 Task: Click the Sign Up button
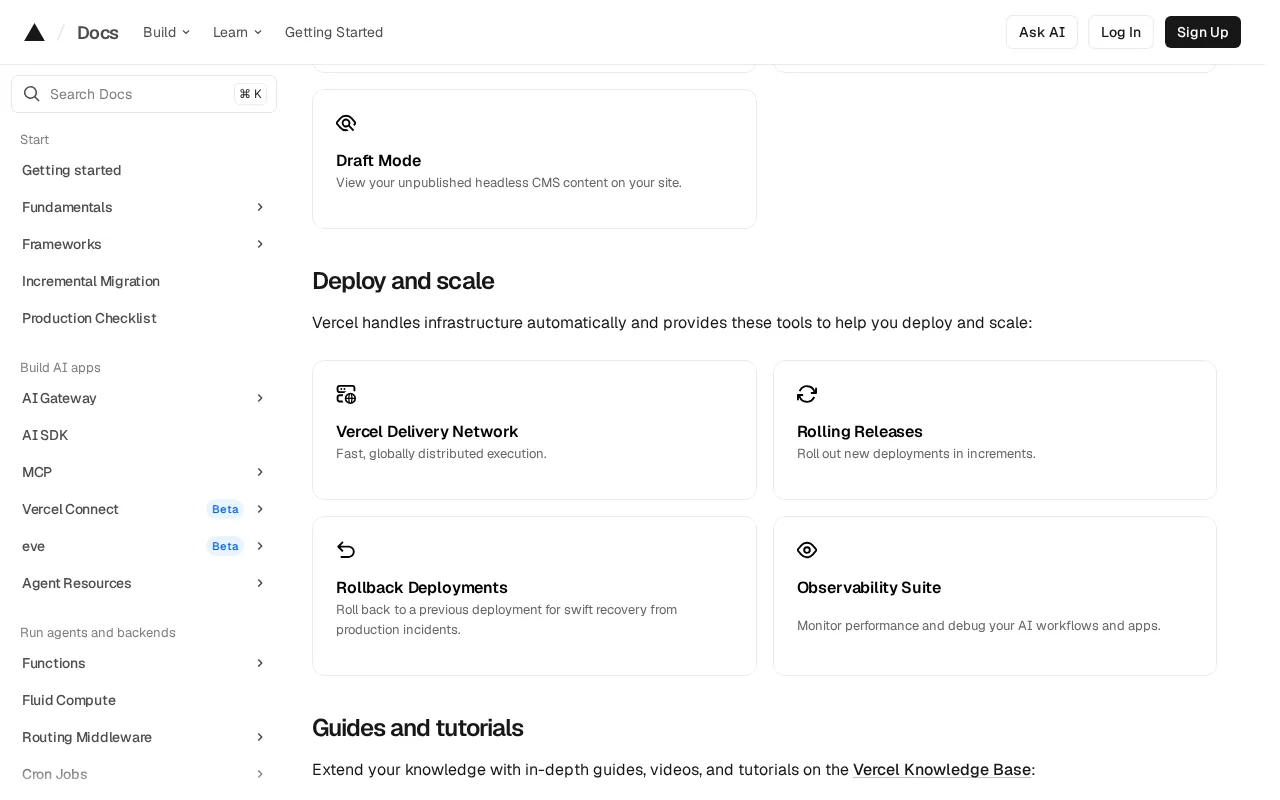click(1203, 32)
